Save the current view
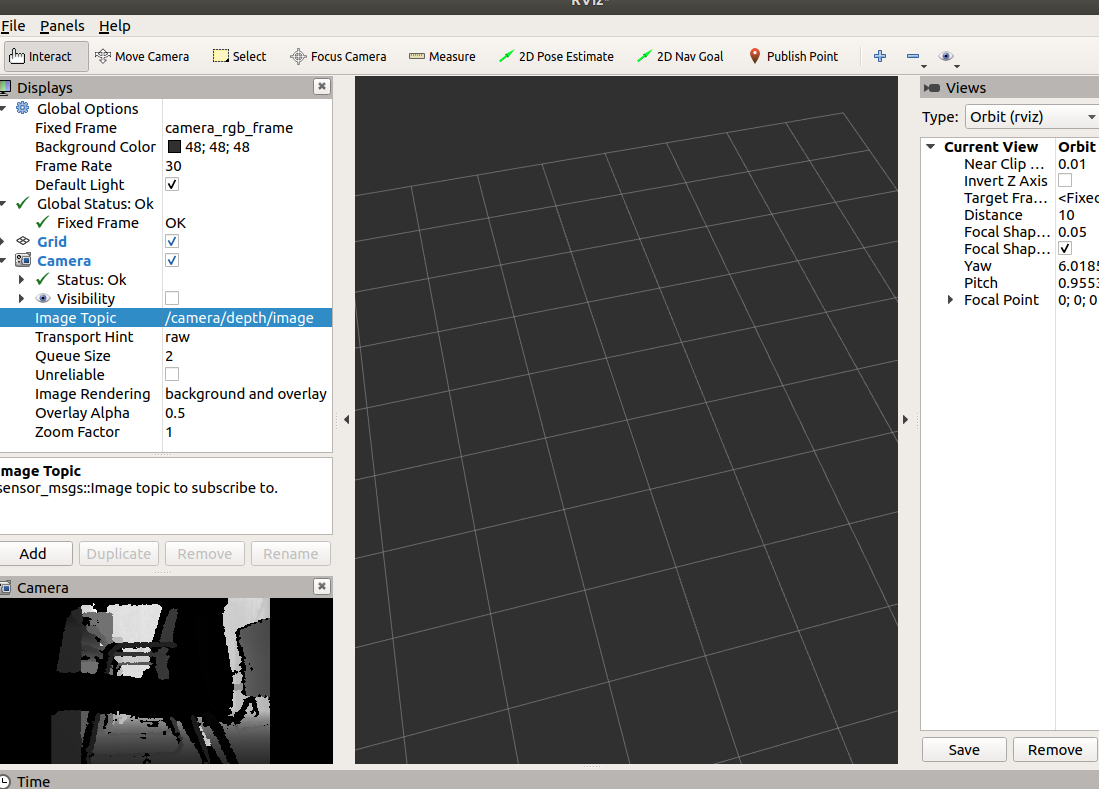1099x789 pixels. [x=963, y=749]
